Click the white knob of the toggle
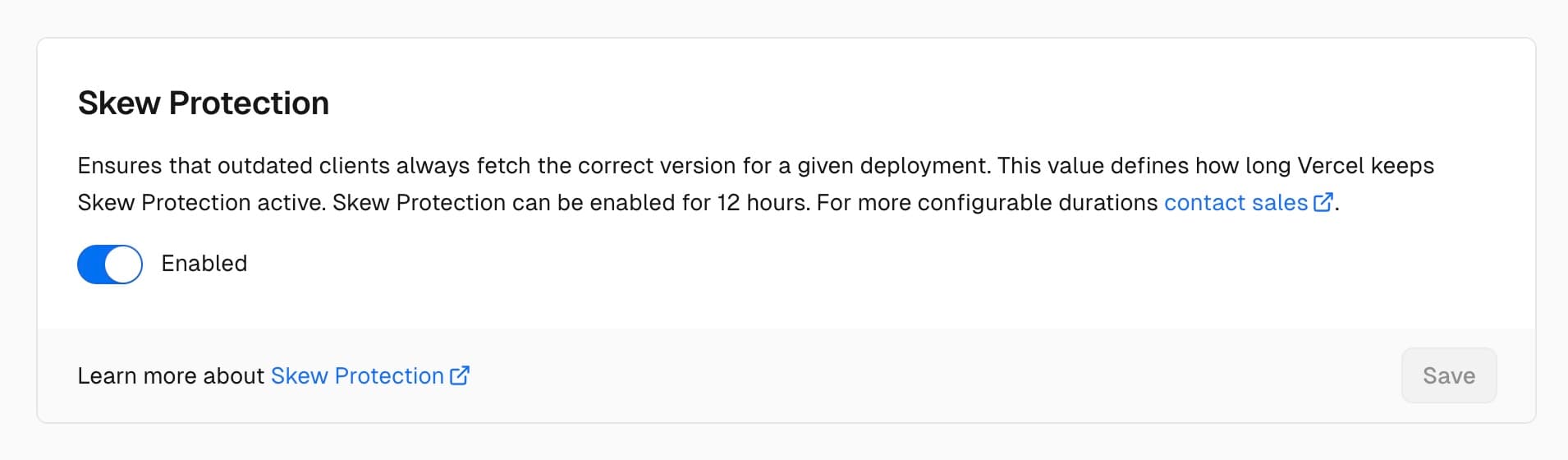The image size is (1568, 460). [x=123, y=264]
